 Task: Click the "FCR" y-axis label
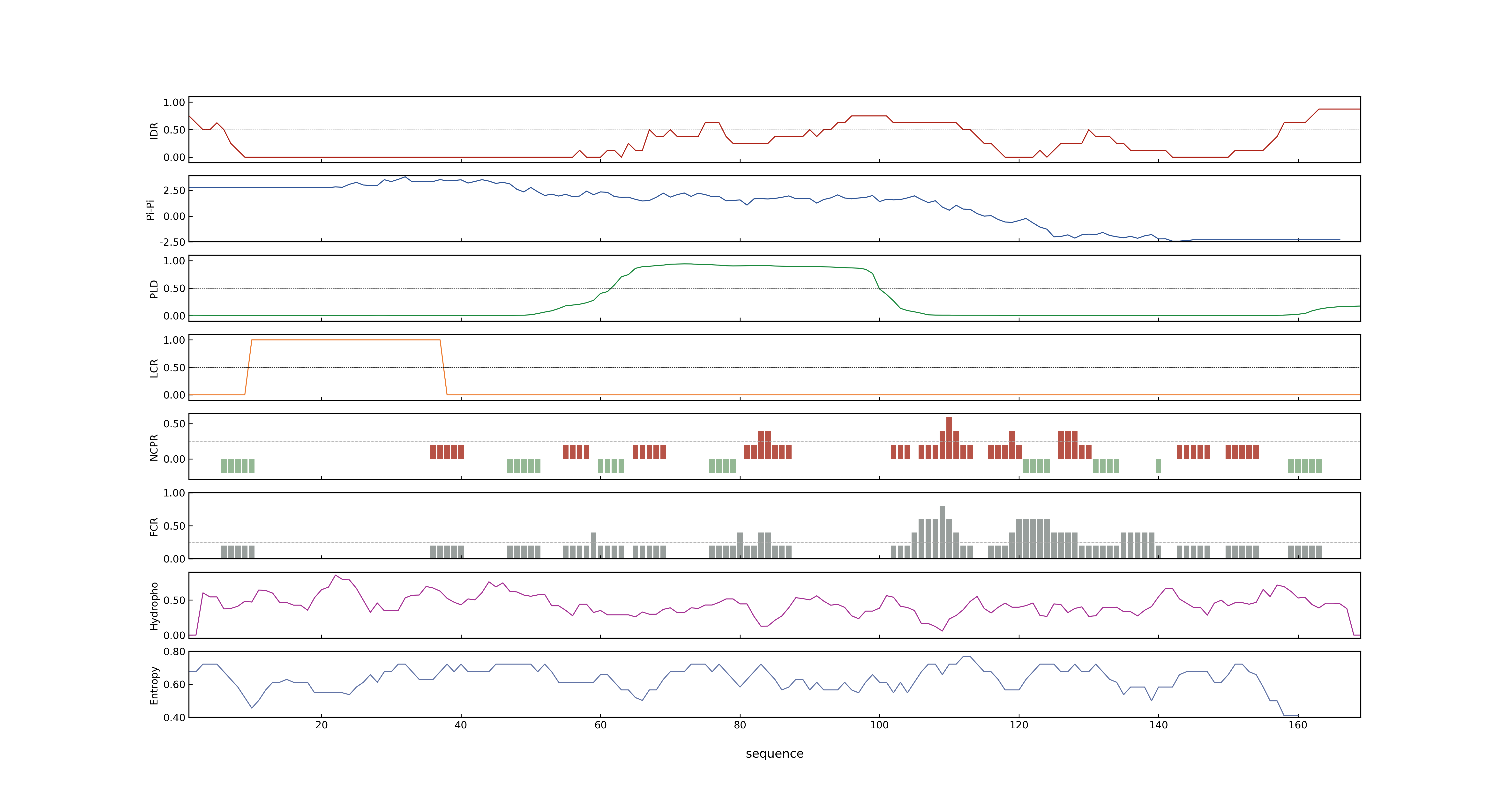154,526
